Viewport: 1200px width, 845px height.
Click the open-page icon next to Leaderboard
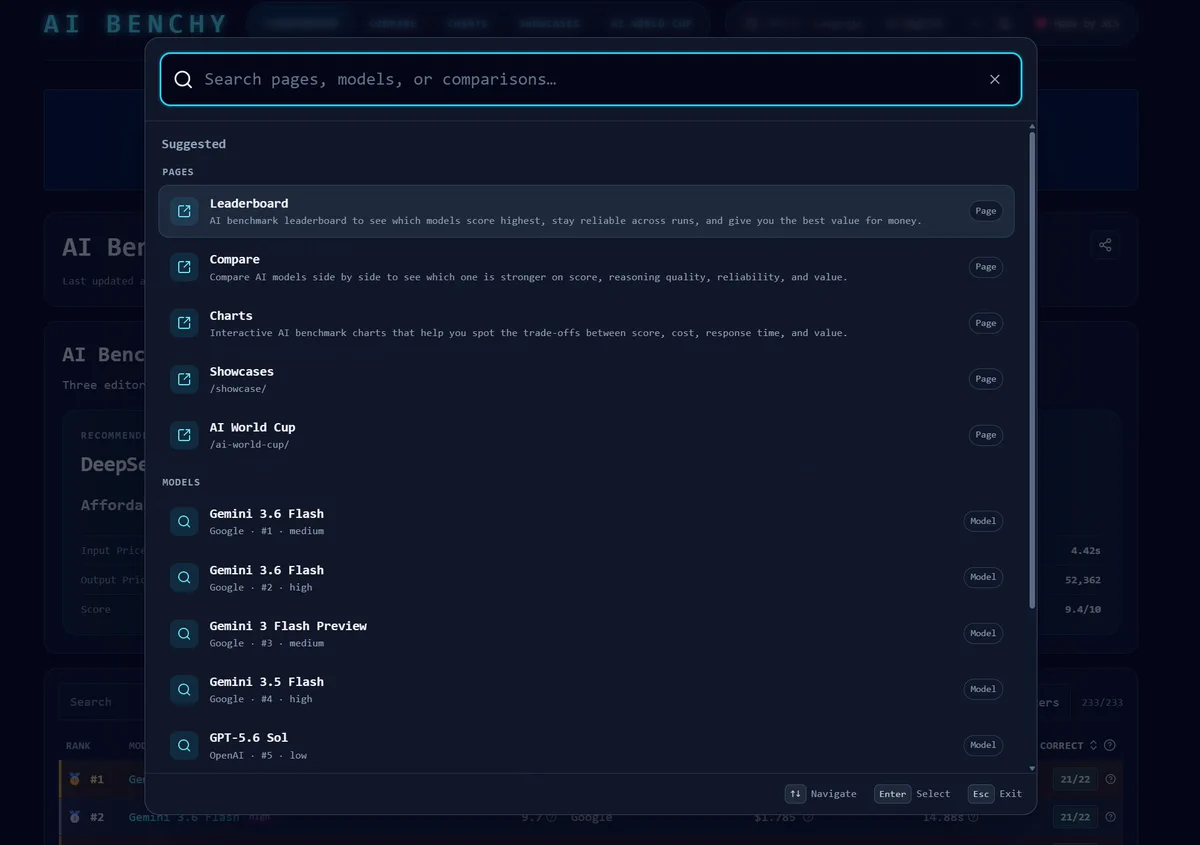click(x=184, y=211)
